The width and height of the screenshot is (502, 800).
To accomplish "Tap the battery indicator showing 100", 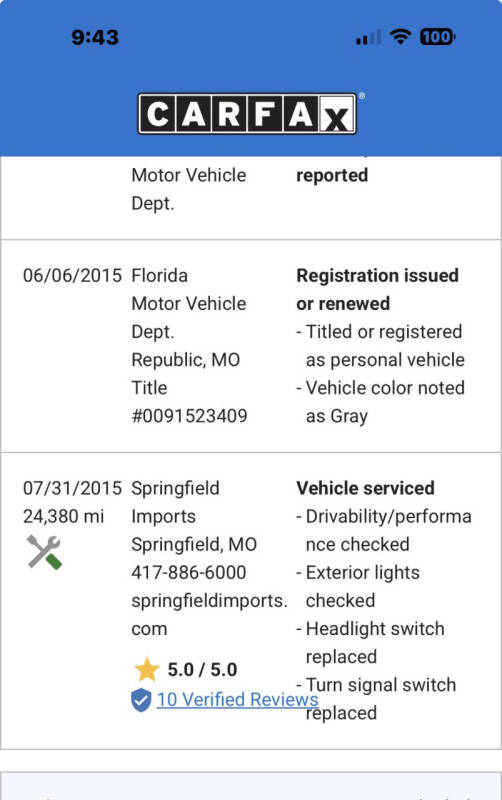I will [438, 37].
